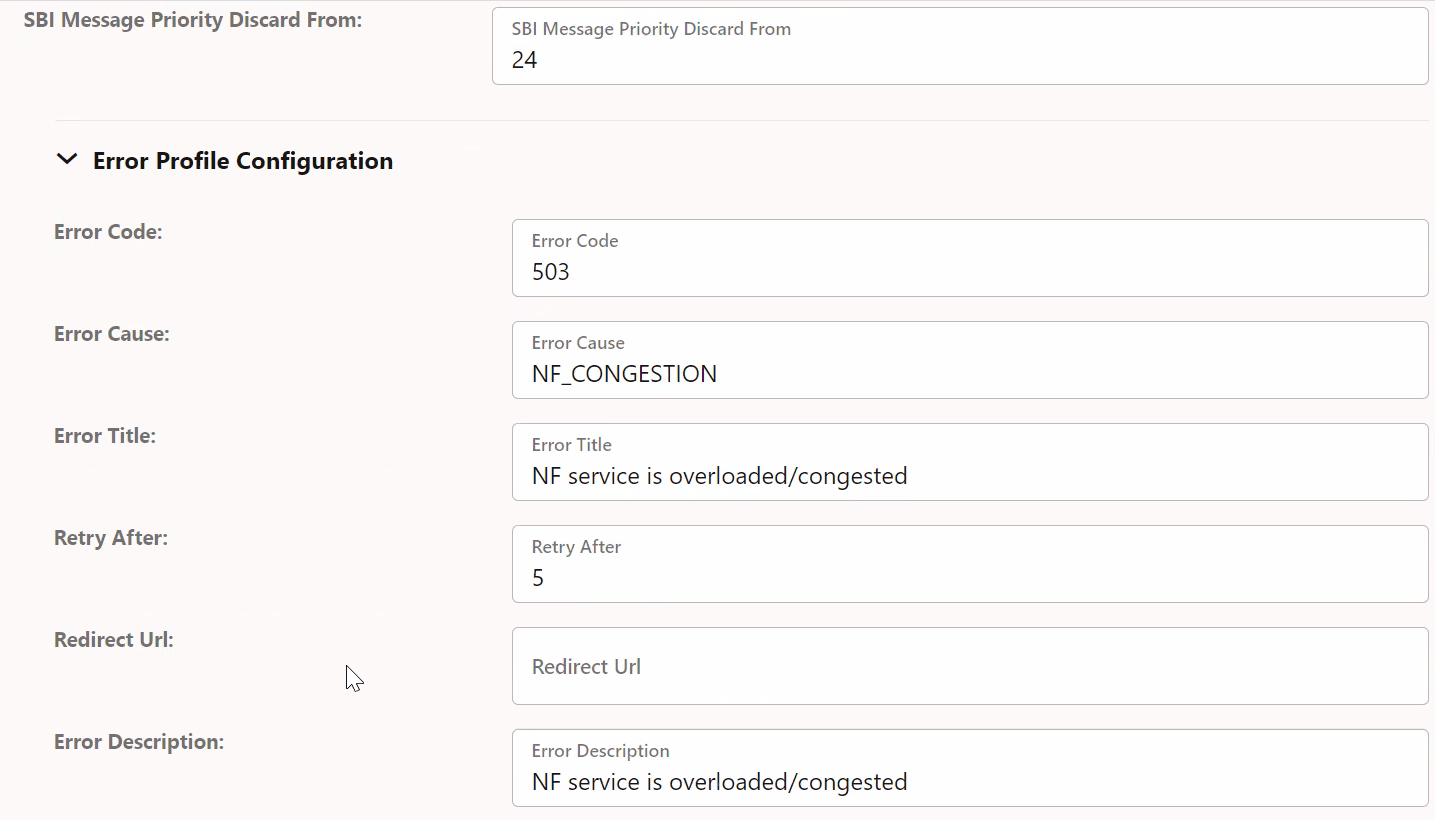Click the Error Title label
Screen dimensions: 1435x820
pos(105,435)
